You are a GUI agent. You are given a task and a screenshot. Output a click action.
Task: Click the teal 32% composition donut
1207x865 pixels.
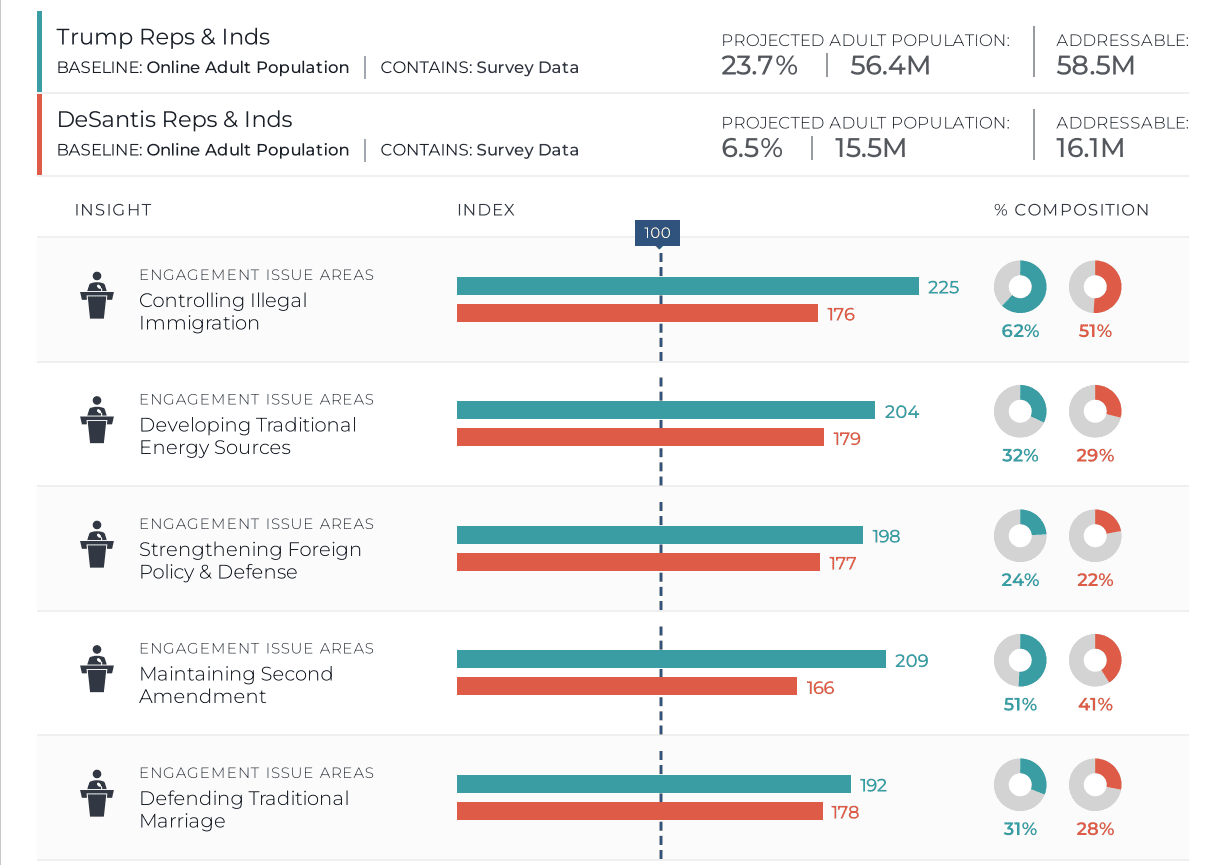click(x=1019, y=412)
